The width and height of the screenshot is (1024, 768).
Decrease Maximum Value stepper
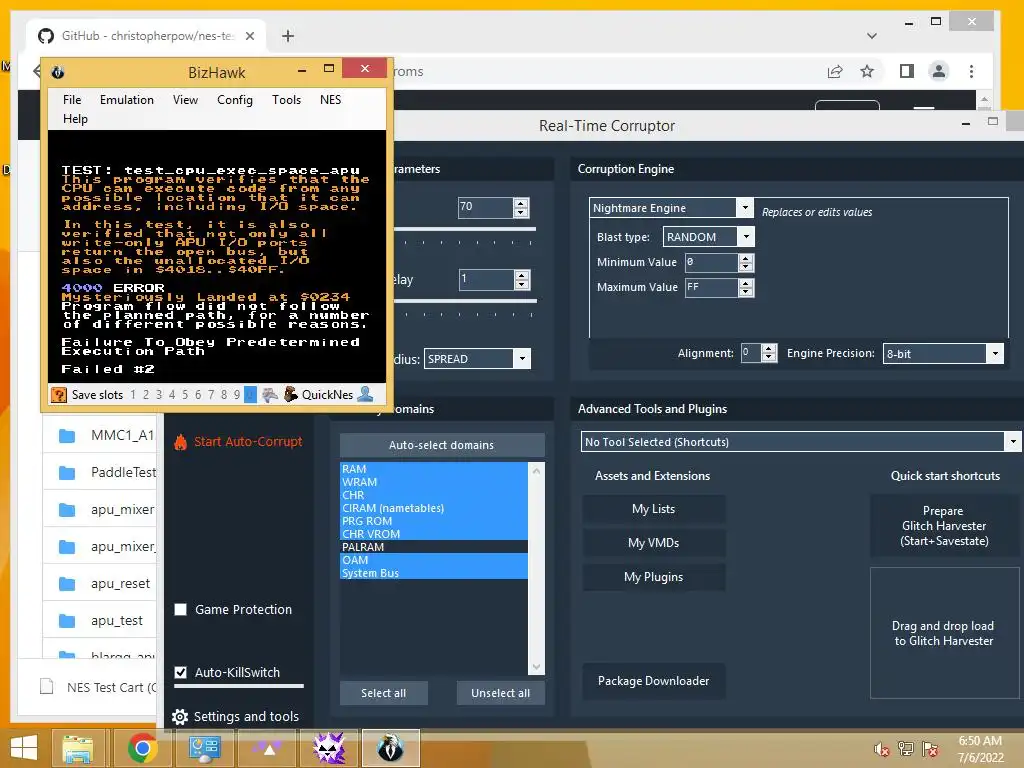[x=746, y=292]
